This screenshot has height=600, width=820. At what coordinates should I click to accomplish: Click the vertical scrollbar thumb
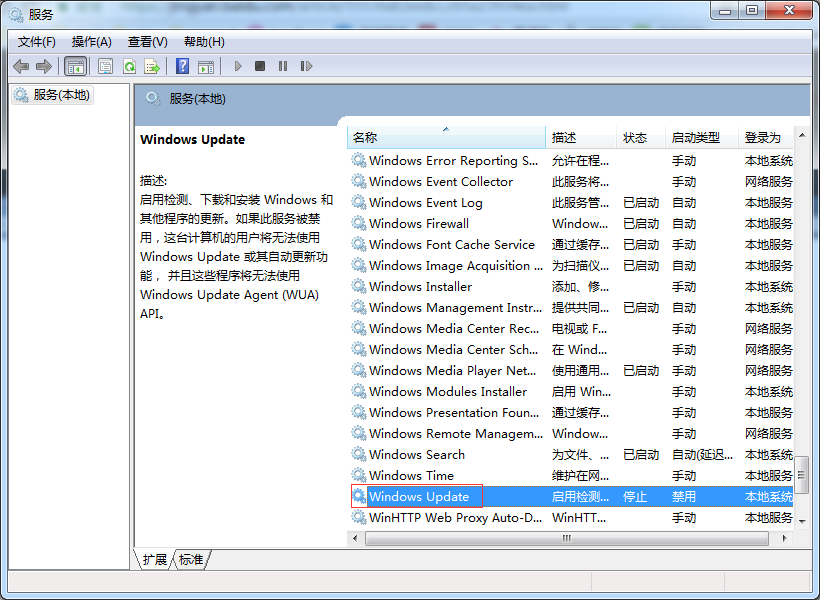[802, 475]
